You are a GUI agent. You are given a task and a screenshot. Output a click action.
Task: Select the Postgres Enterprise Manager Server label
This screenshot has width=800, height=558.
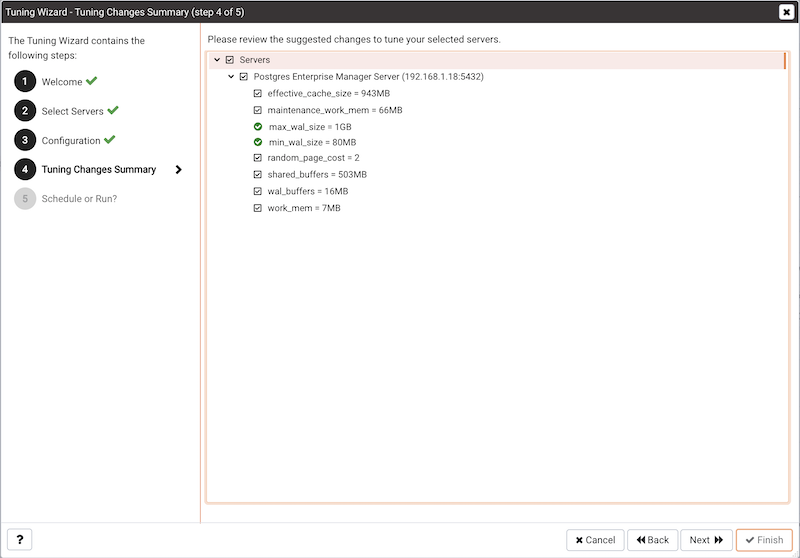point(368,77)
